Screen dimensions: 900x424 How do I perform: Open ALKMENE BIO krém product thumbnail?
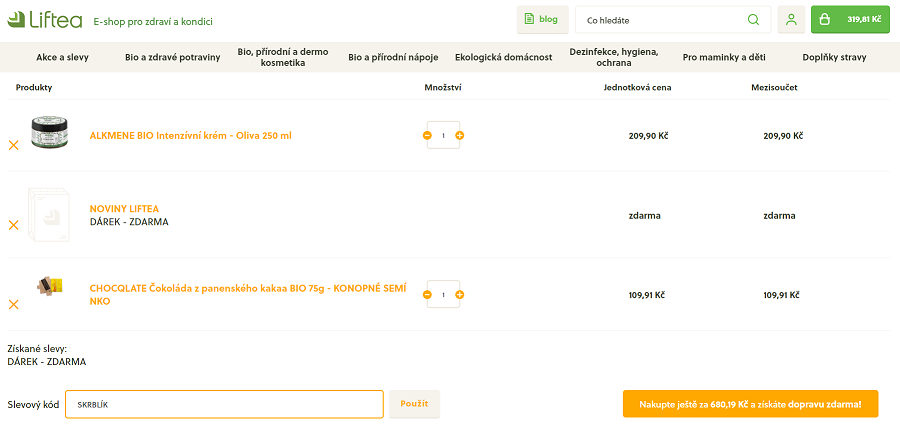pos(49,130)
